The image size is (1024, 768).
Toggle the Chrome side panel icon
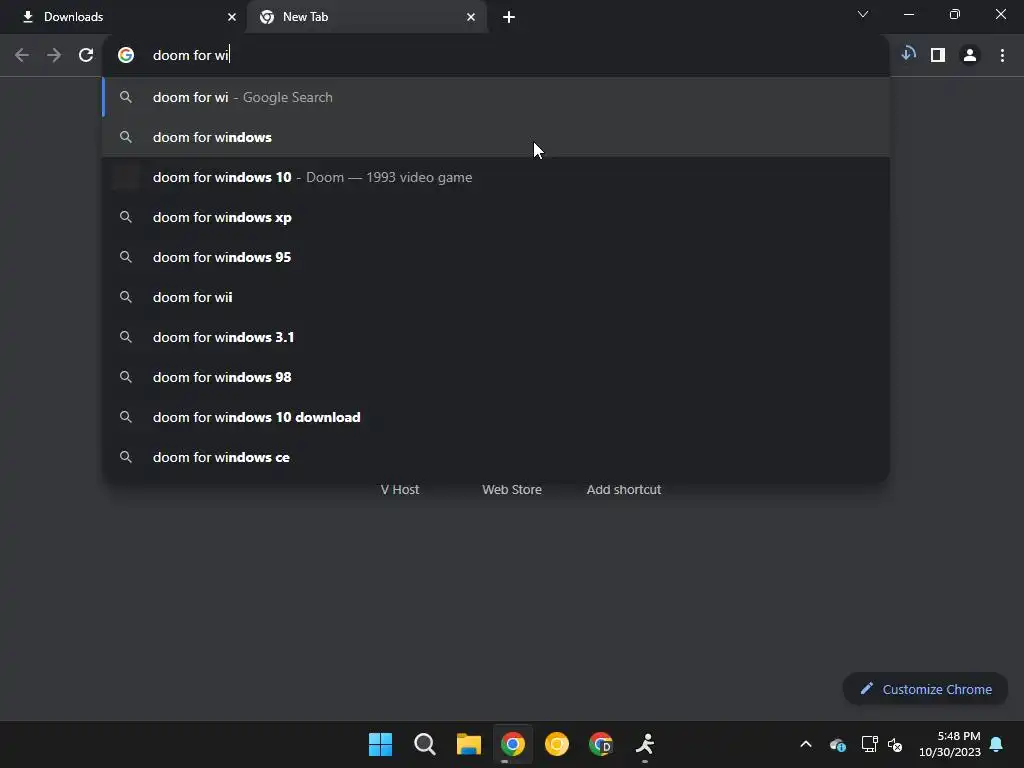coord(938,55)
